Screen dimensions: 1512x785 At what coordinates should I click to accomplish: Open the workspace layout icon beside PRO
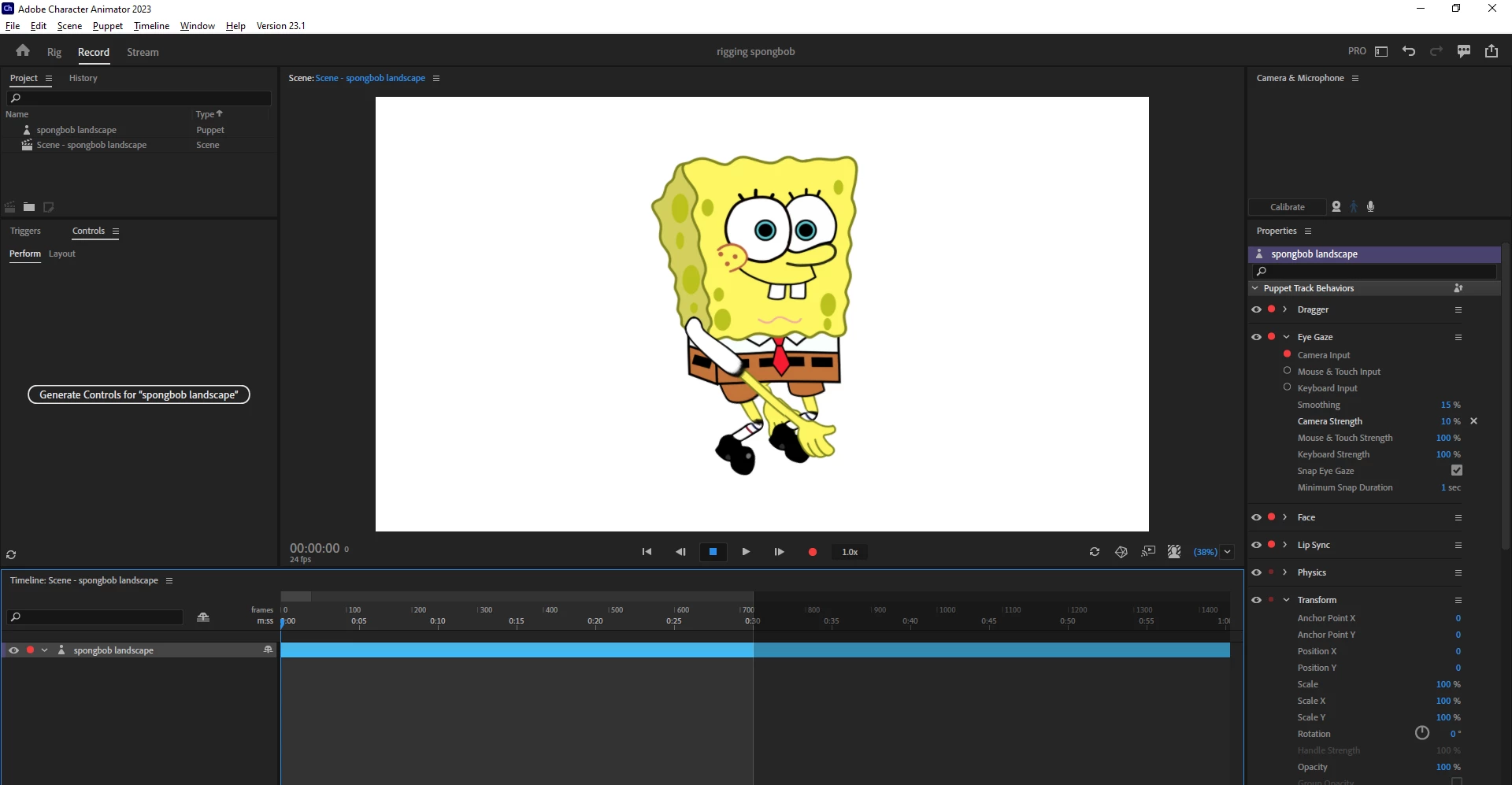pos(1381,51)
